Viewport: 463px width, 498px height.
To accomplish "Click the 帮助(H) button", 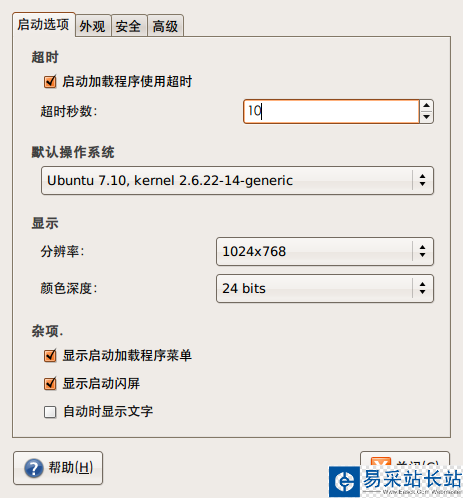I will (58, 468).
